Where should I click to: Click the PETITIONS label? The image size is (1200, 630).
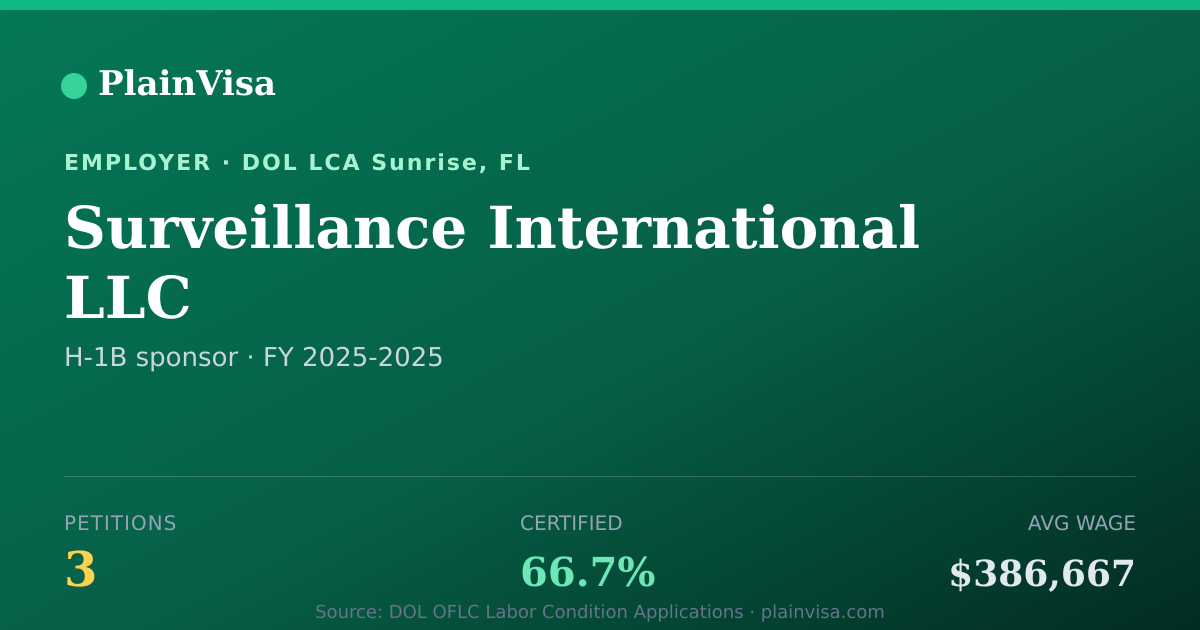tap(120, 524)
